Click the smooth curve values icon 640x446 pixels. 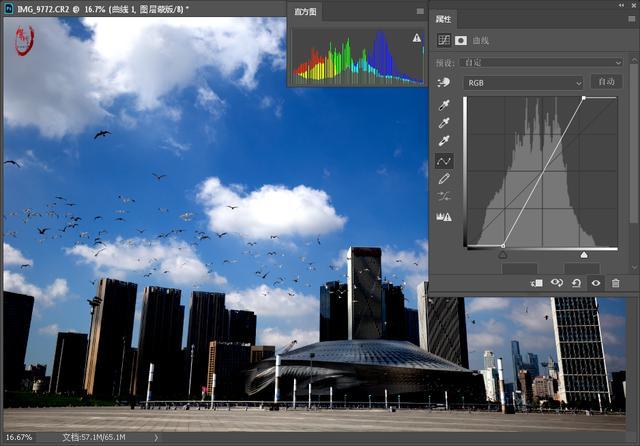[x=444, y=196]
